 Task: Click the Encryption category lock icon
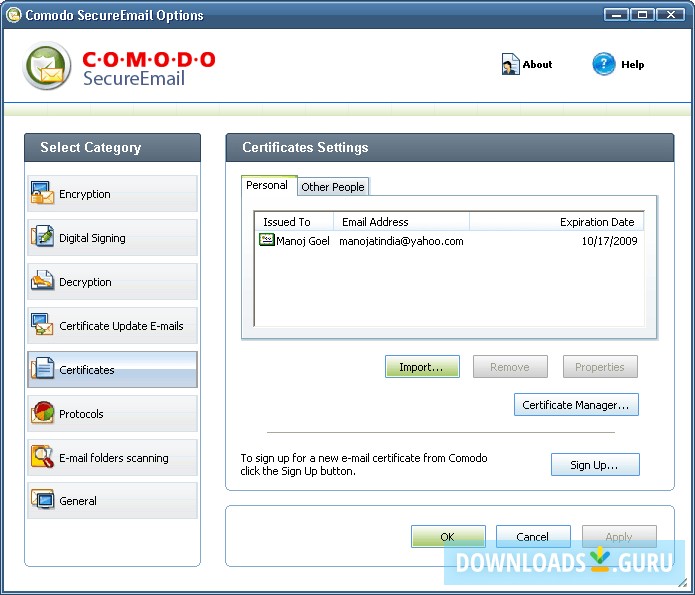coord(42,193)
